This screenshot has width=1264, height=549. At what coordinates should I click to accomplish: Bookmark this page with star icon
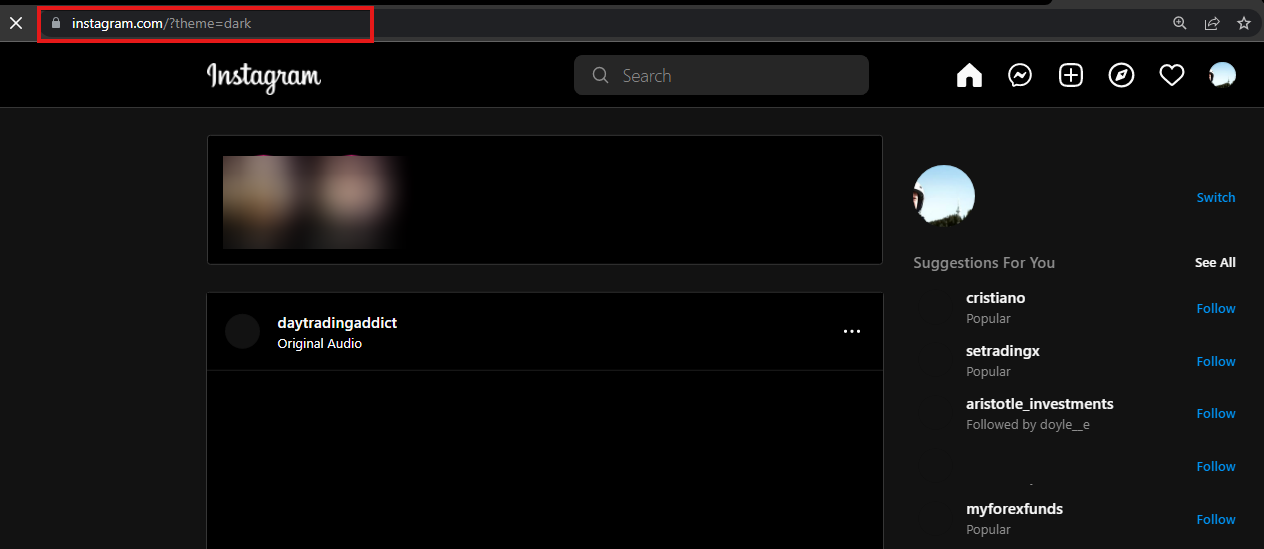coord(1244,23)
